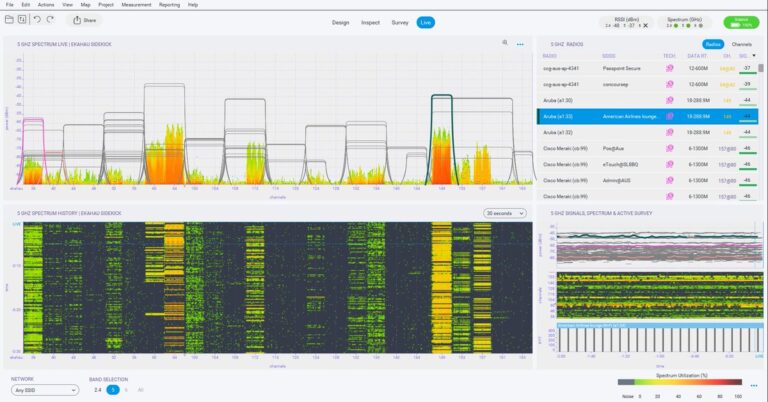Click the per-packet bar chart in survey panel
This screenshot has height=402, width=768.
pos(660,339)
